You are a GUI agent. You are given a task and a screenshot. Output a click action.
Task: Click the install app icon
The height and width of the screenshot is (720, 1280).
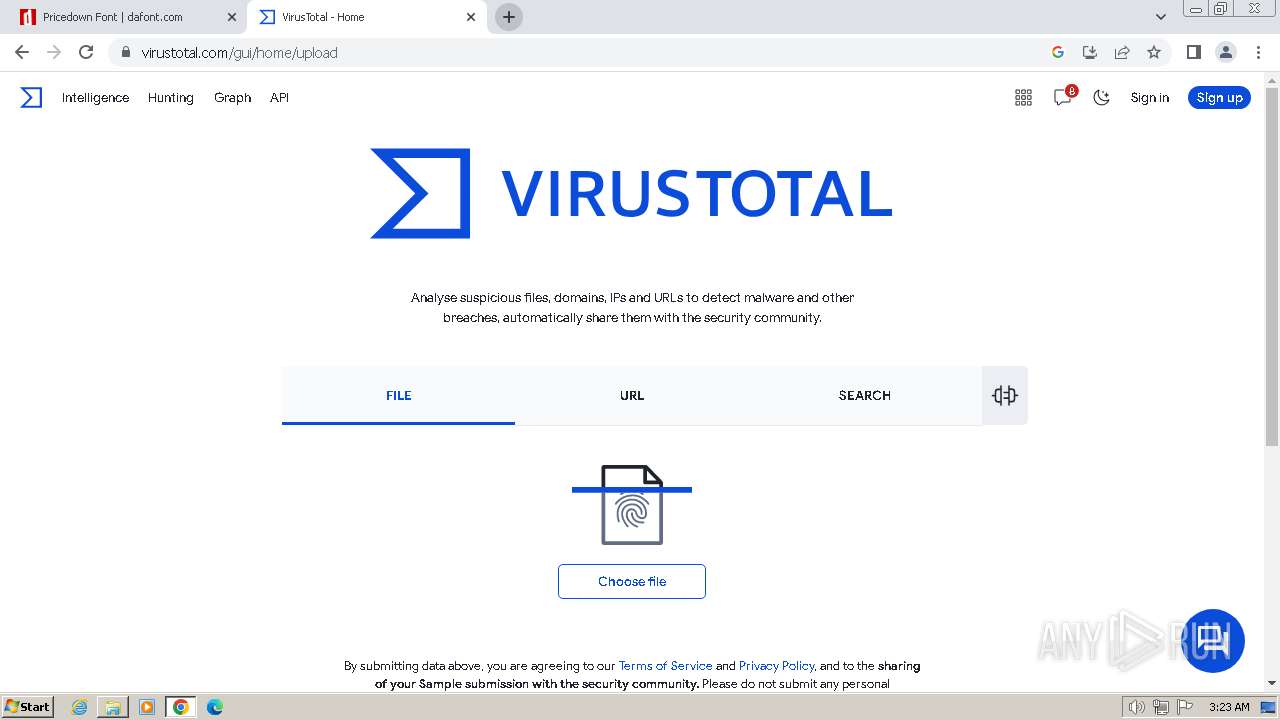pyautogui.click(x=1090, y=52)
